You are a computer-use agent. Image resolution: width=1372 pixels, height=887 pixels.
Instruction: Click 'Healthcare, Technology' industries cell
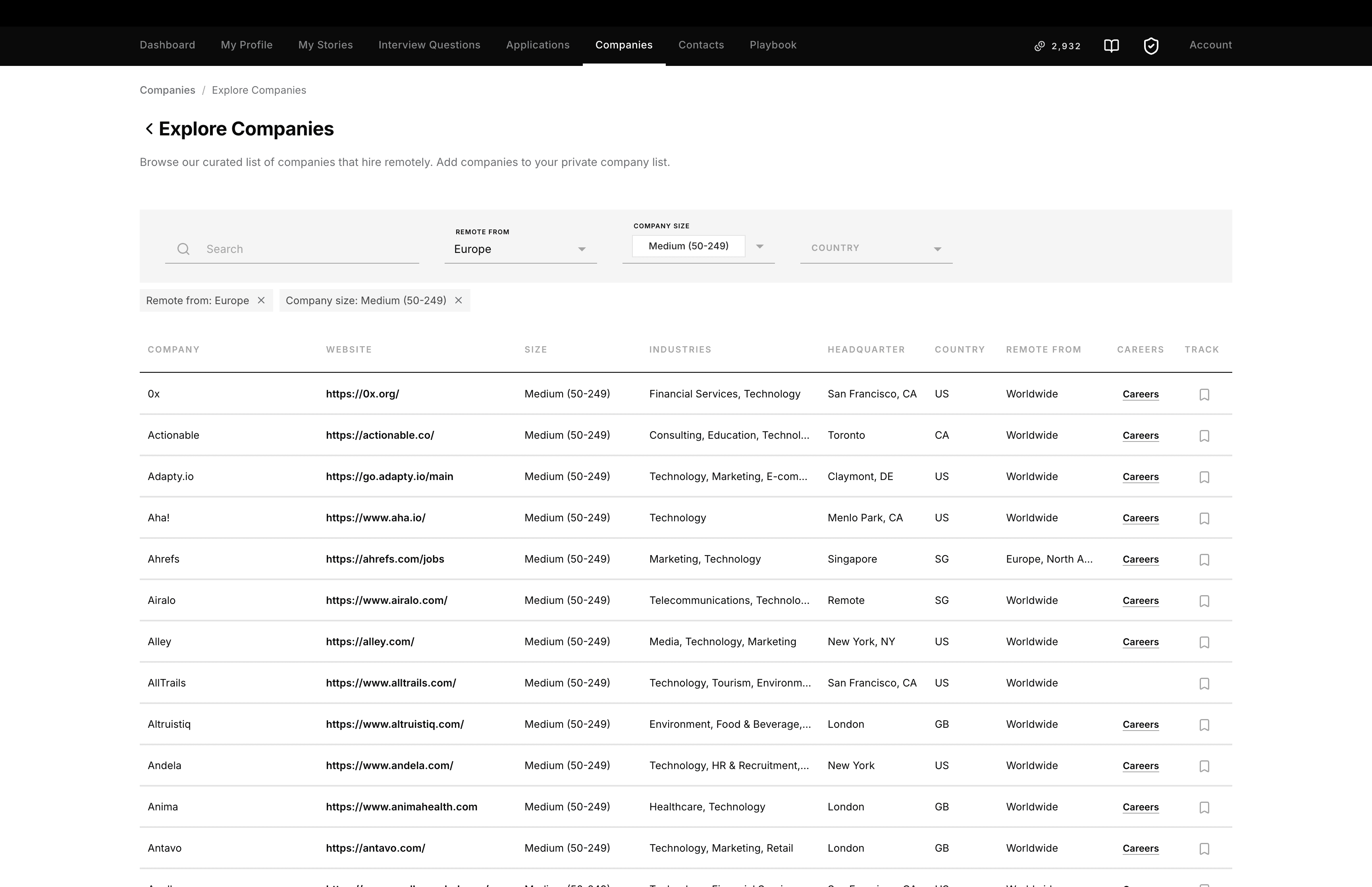pos(707,807)
